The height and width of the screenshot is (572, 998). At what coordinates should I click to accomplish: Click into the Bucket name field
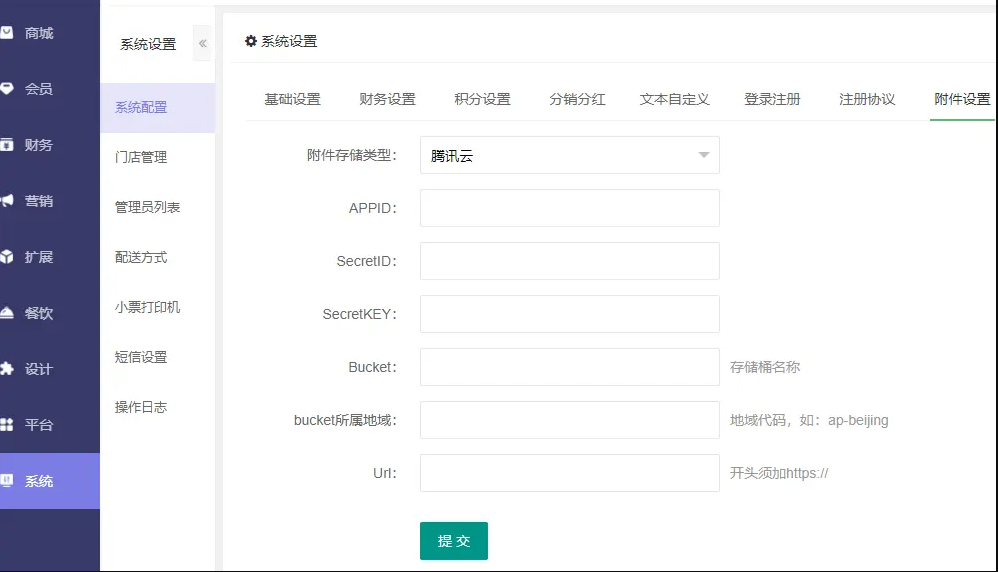(x=570, y=367)
